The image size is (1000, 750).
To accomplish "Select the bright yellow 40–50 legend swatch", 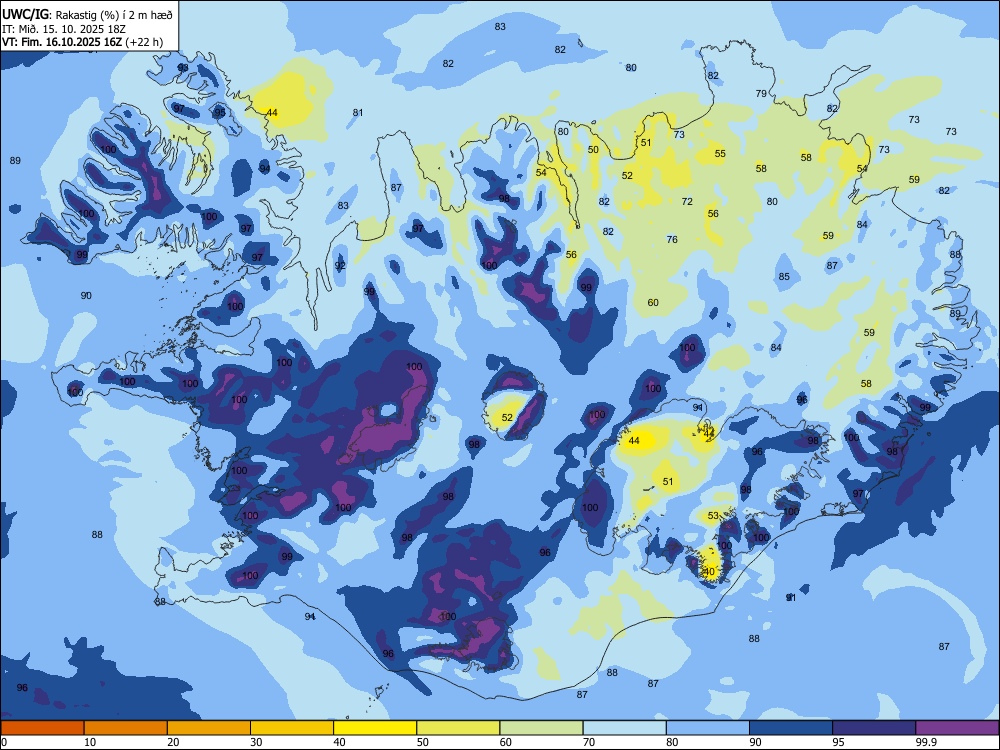I will (375, 728).
